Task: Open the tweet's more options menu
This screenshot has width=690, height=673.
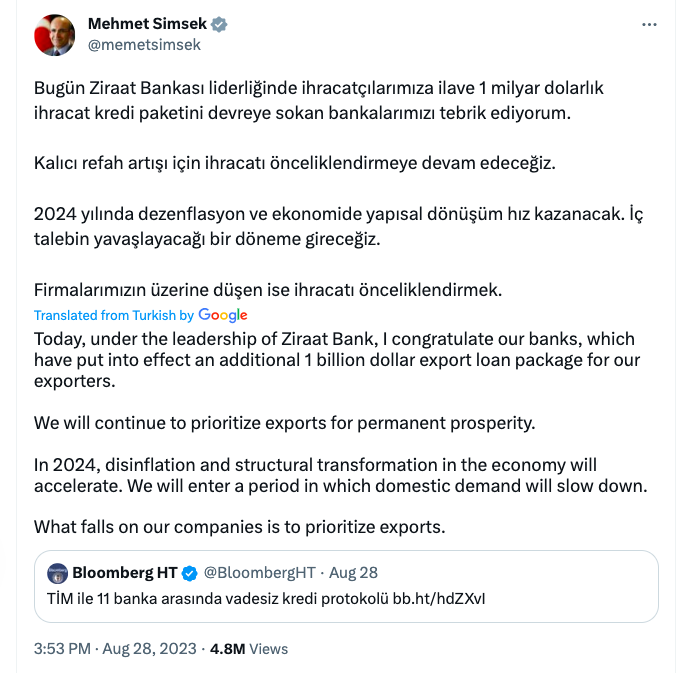Action: point(649,23)
